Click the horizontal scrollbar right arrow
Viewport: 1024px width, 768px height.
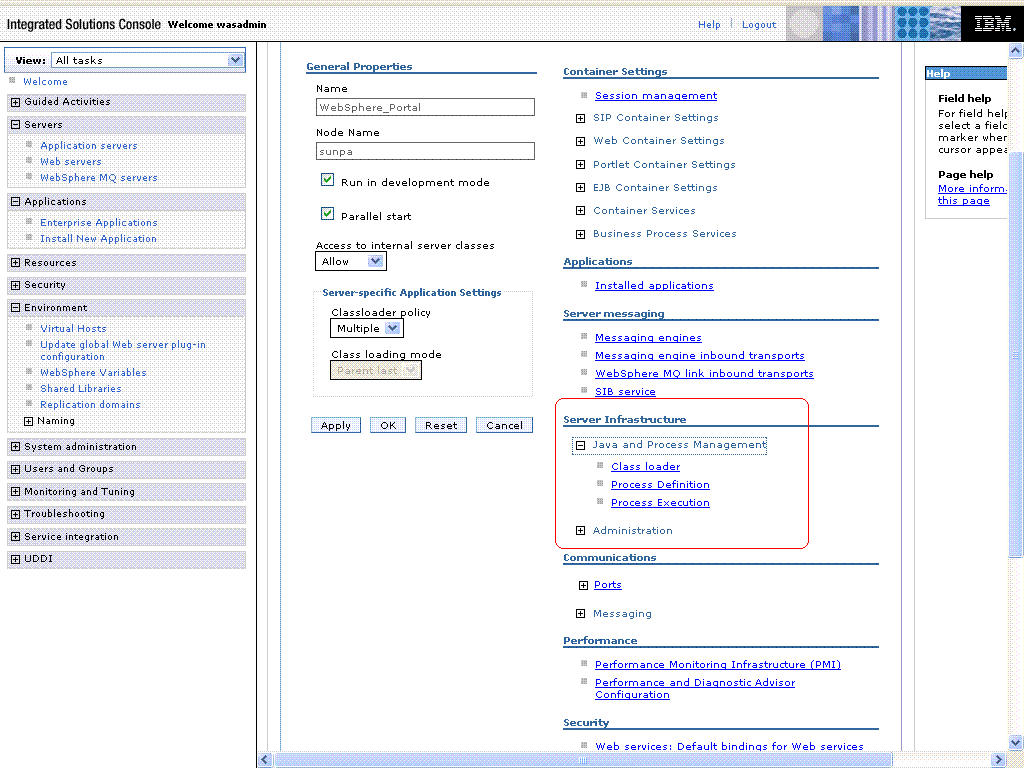coord(999,760)
